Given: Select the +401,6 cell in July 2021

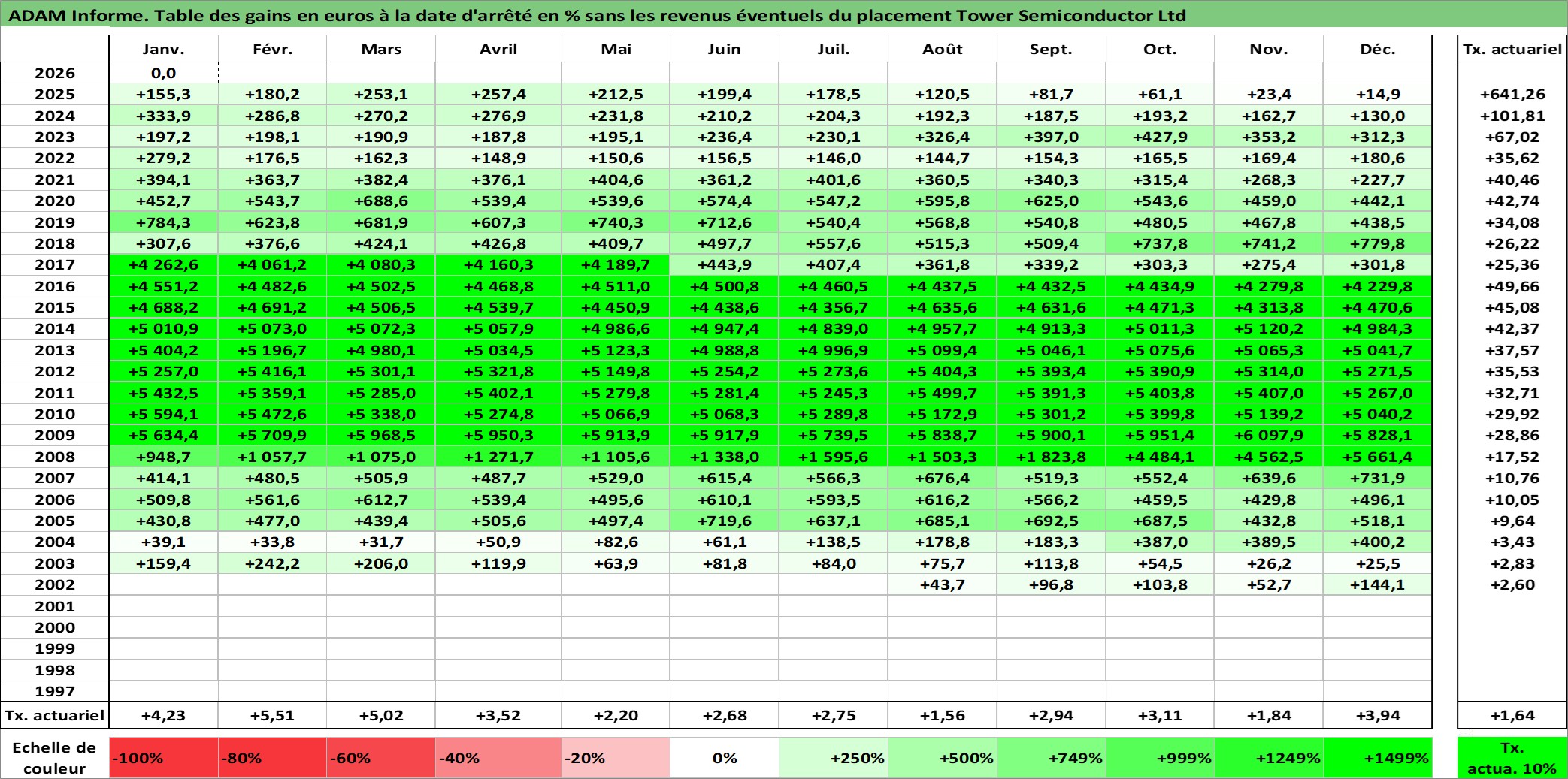Looking at the screenshot, I should (x=834, y=180).
